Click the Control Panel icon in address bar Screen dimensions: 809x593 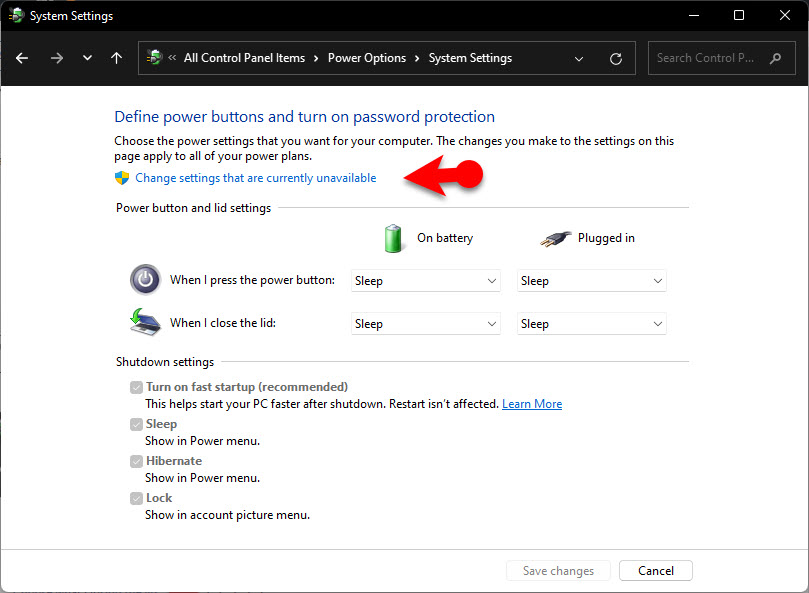click(x=154, y=57)
